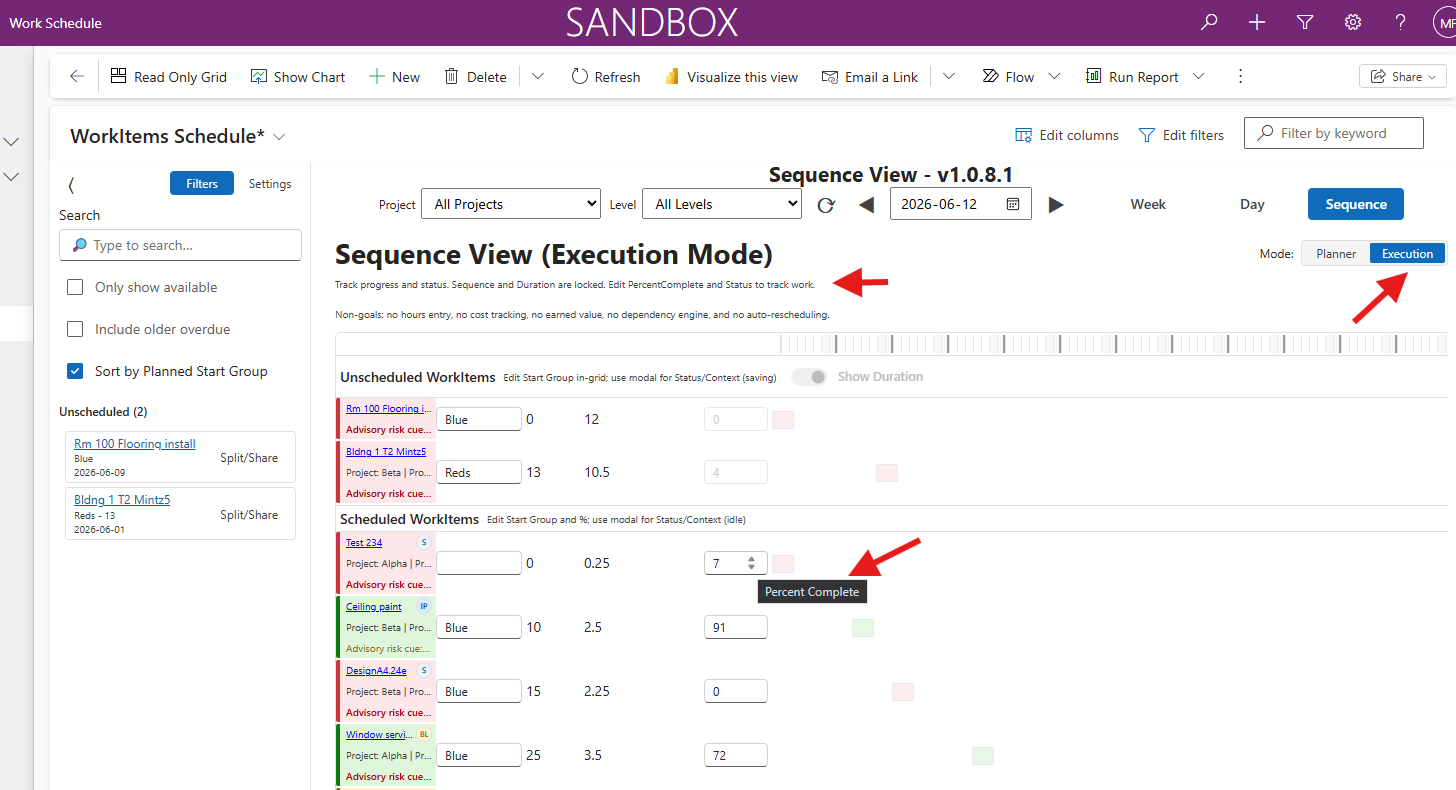Check Only show available
Viewport: 1456px width, 790px height.
click(x=75, y=287)
